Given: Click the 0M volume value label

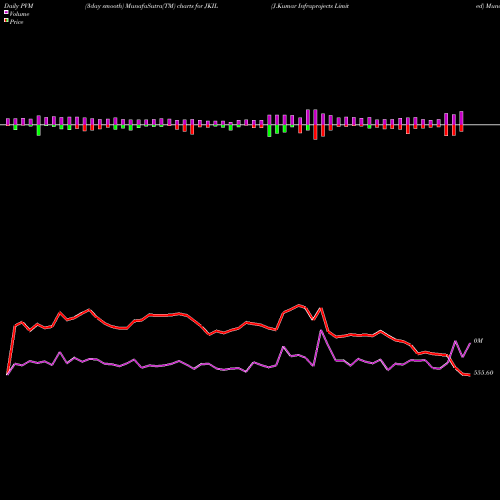Looking at the screenshot, I should click(x=478, y=341).
